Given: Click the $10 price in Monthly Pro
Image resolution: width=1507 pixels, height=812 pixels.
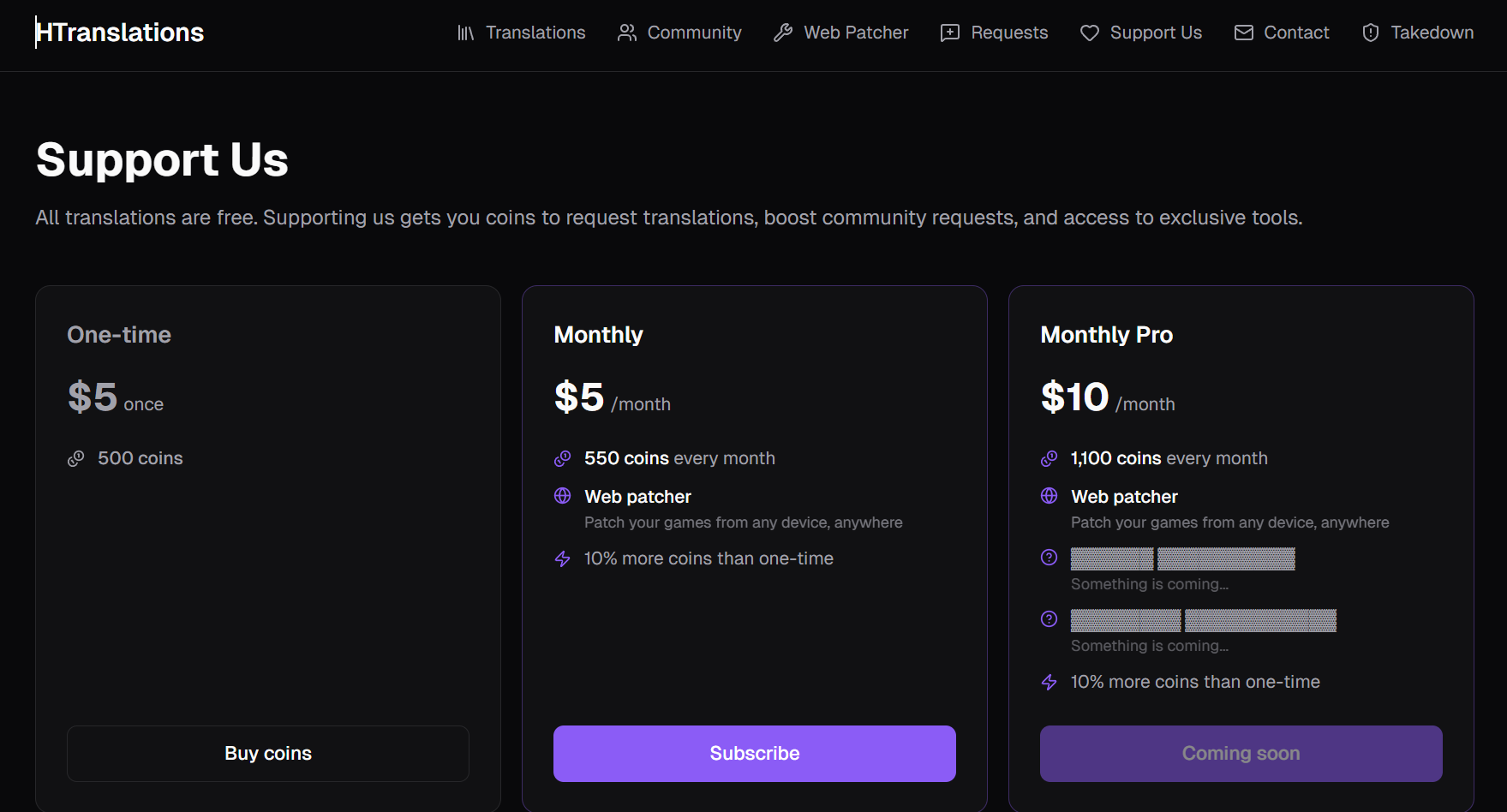Looking at the screenshot, I should point(1075,397).
